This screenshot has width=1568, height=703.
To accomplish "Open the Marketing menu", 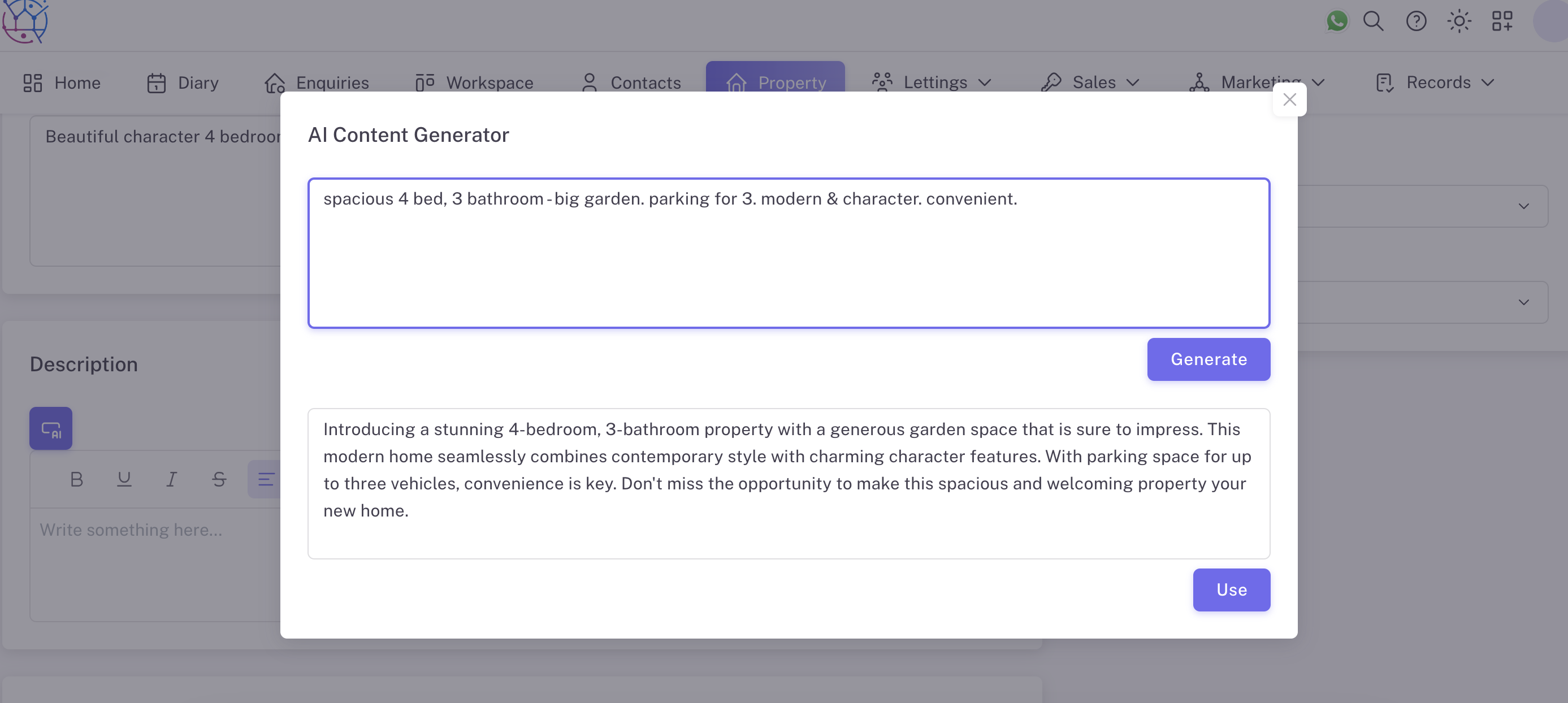I will 1261,82.
